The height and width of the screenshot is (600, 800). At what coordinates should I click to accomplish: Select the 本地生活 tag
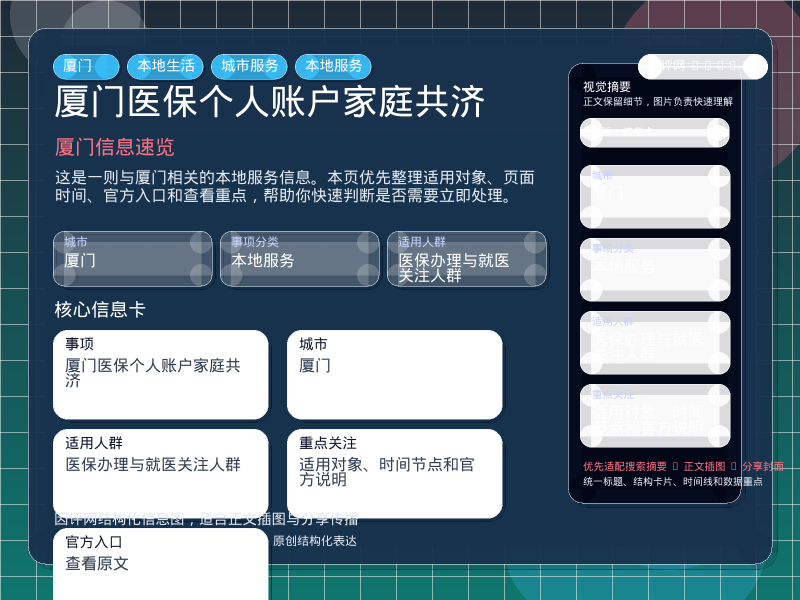[165, 66]
